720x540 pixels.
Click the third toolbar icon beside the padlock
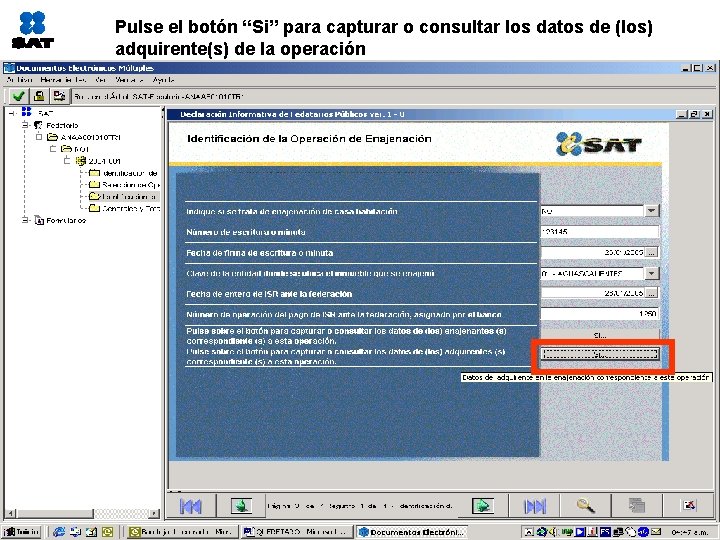[59, 96]
